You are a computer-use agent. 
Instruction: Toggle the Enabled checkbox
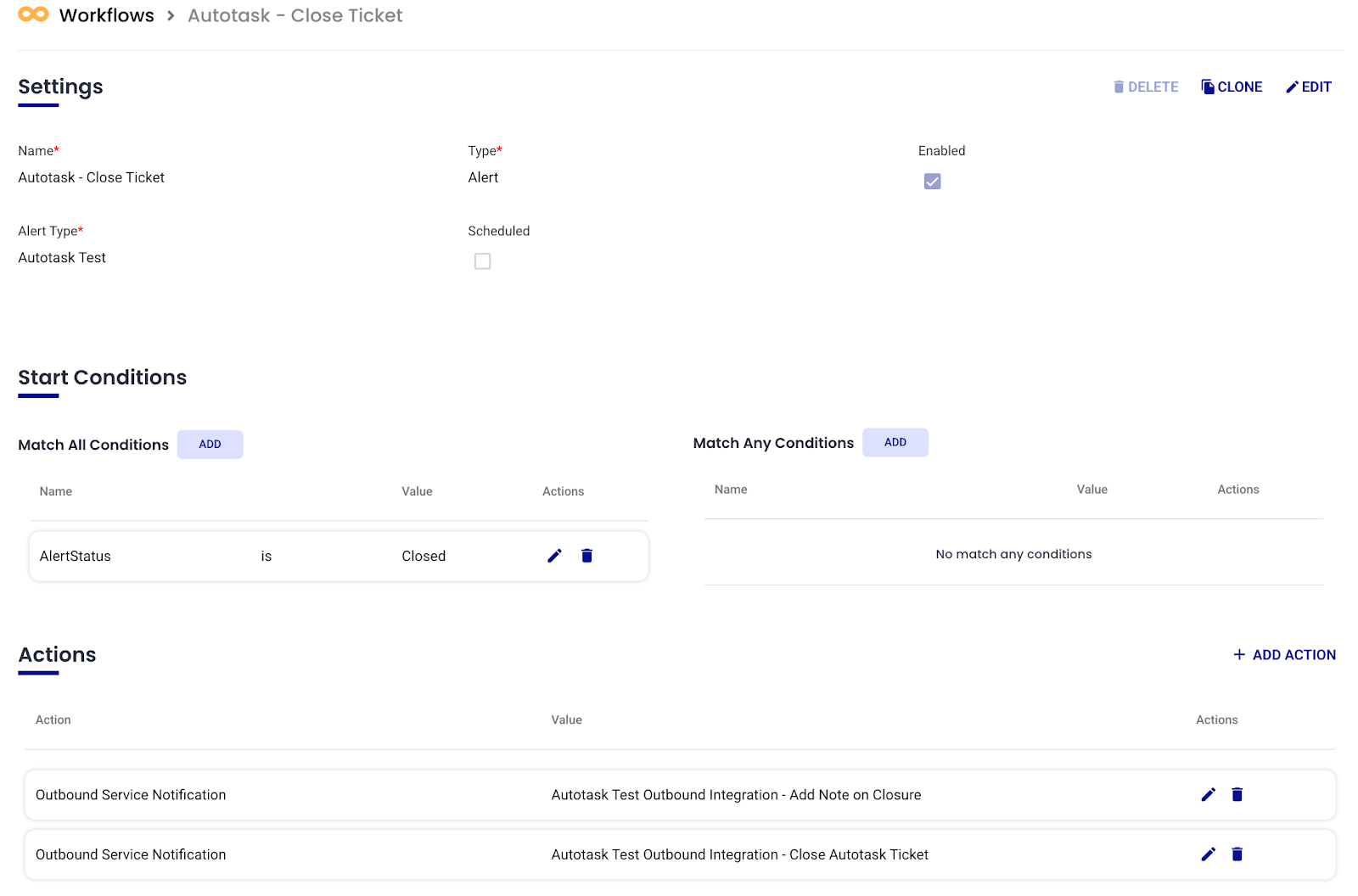(932, 182)
